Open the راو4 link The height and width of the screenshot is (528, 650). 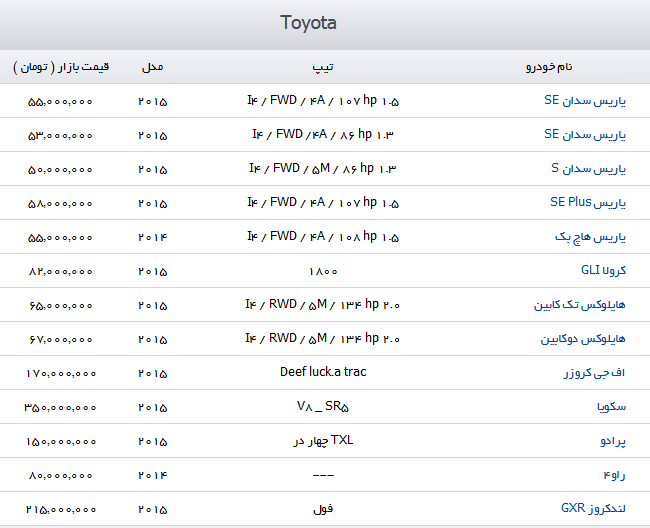point(614,475)
